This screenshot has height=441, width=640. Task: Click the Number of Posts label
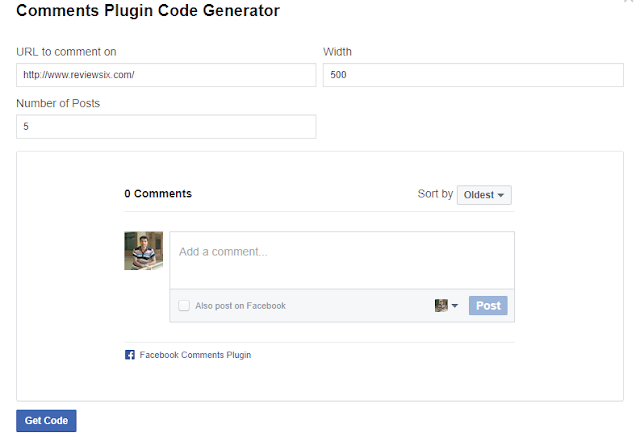[58, 103]
